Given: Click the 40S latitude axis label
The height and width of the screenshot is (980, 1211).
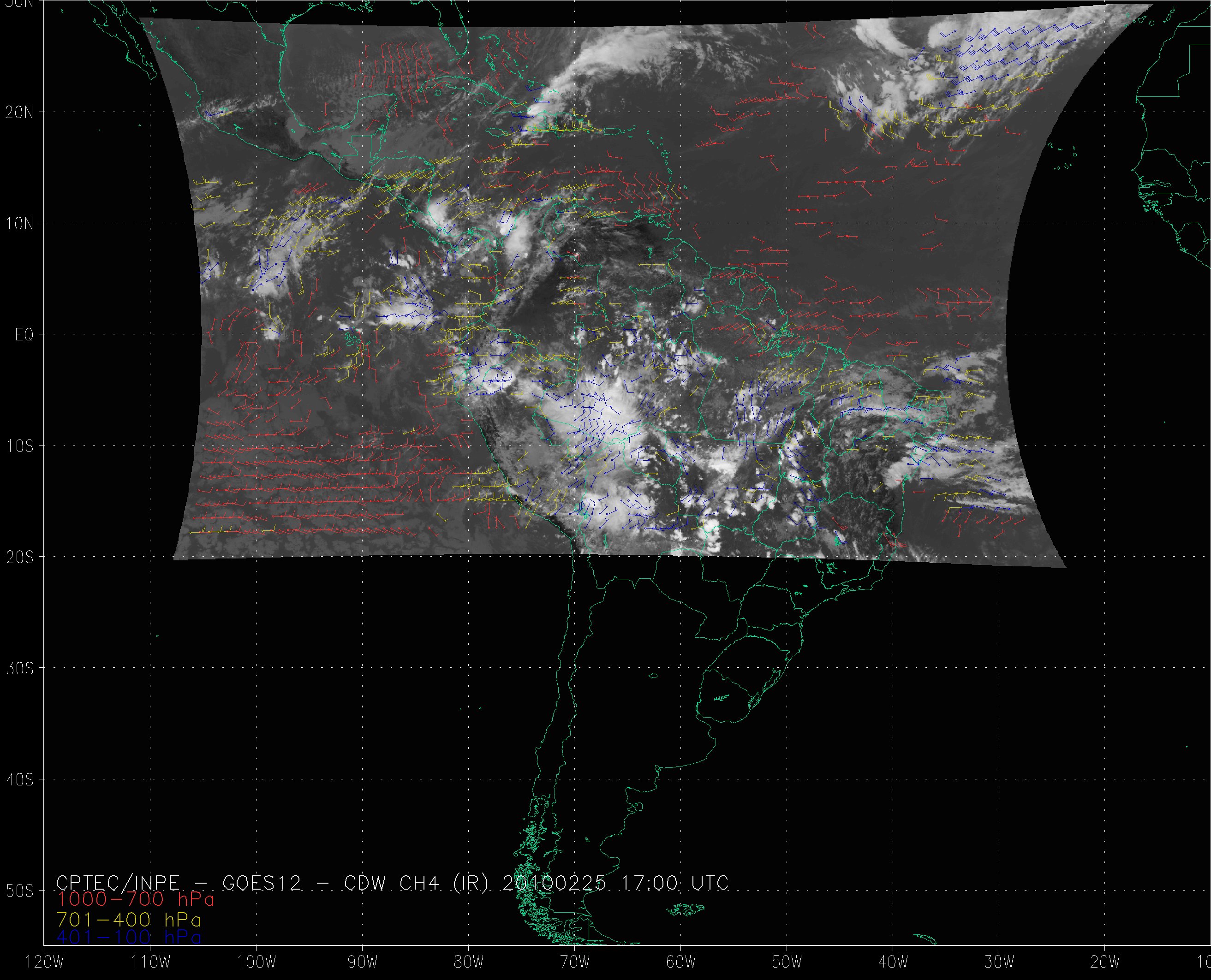Looking at the screenshot, I should pos(20,779).
